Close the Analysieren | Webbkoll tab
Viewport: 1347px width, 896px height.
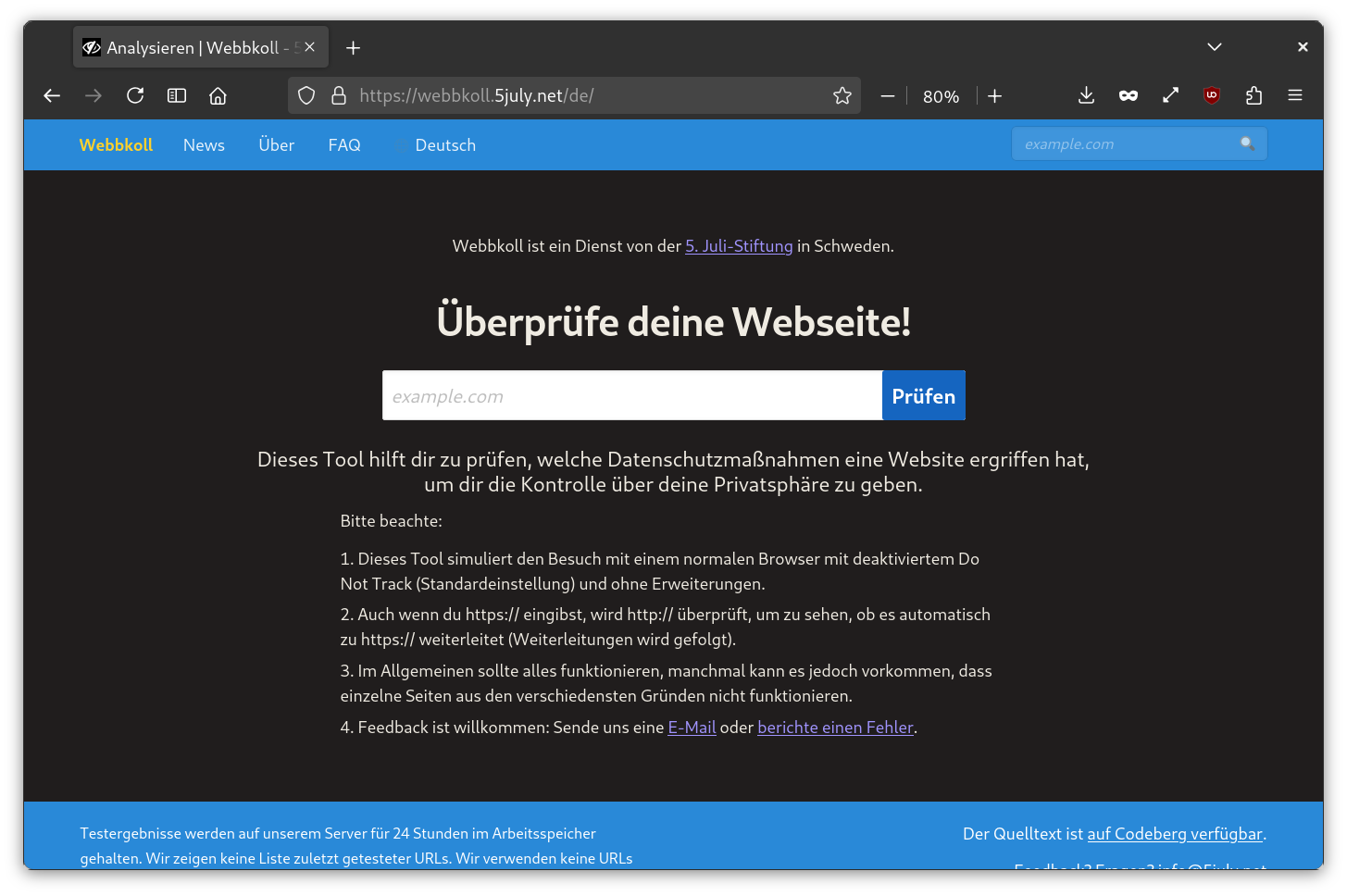[x=310, y=47]
